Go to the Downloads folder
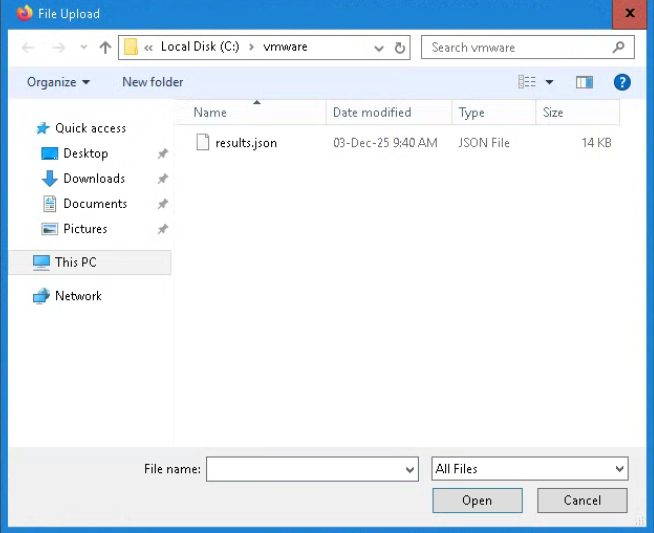The width and height of the screenshot is (654, 533). click(93, 178)
